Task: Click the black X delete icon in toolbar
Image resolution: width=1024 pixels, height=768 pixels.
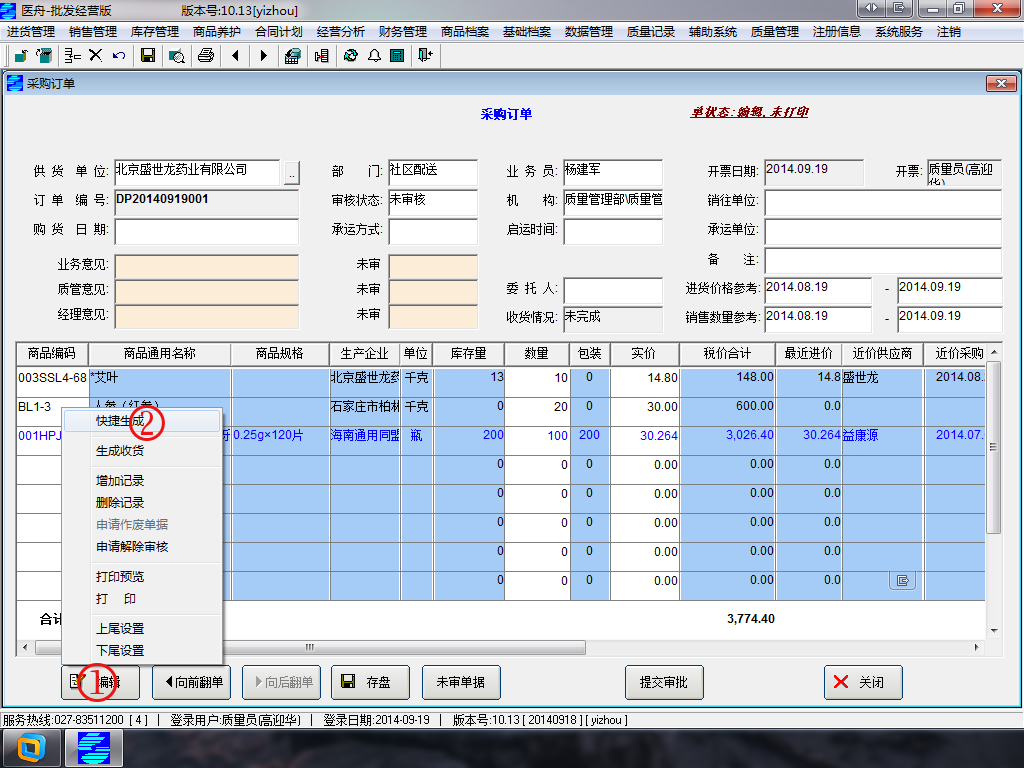Action: click(x=95, y=56)
